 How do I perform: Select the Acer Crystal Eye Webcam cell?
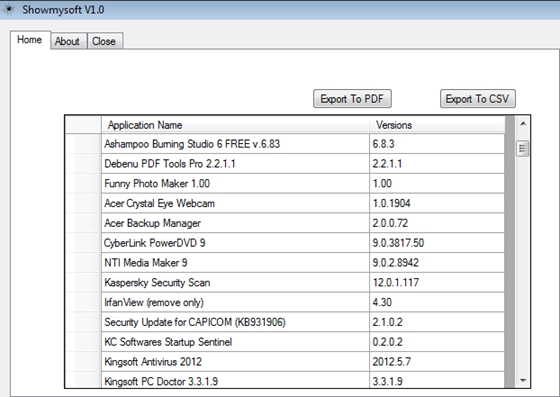tap(235, 203)
